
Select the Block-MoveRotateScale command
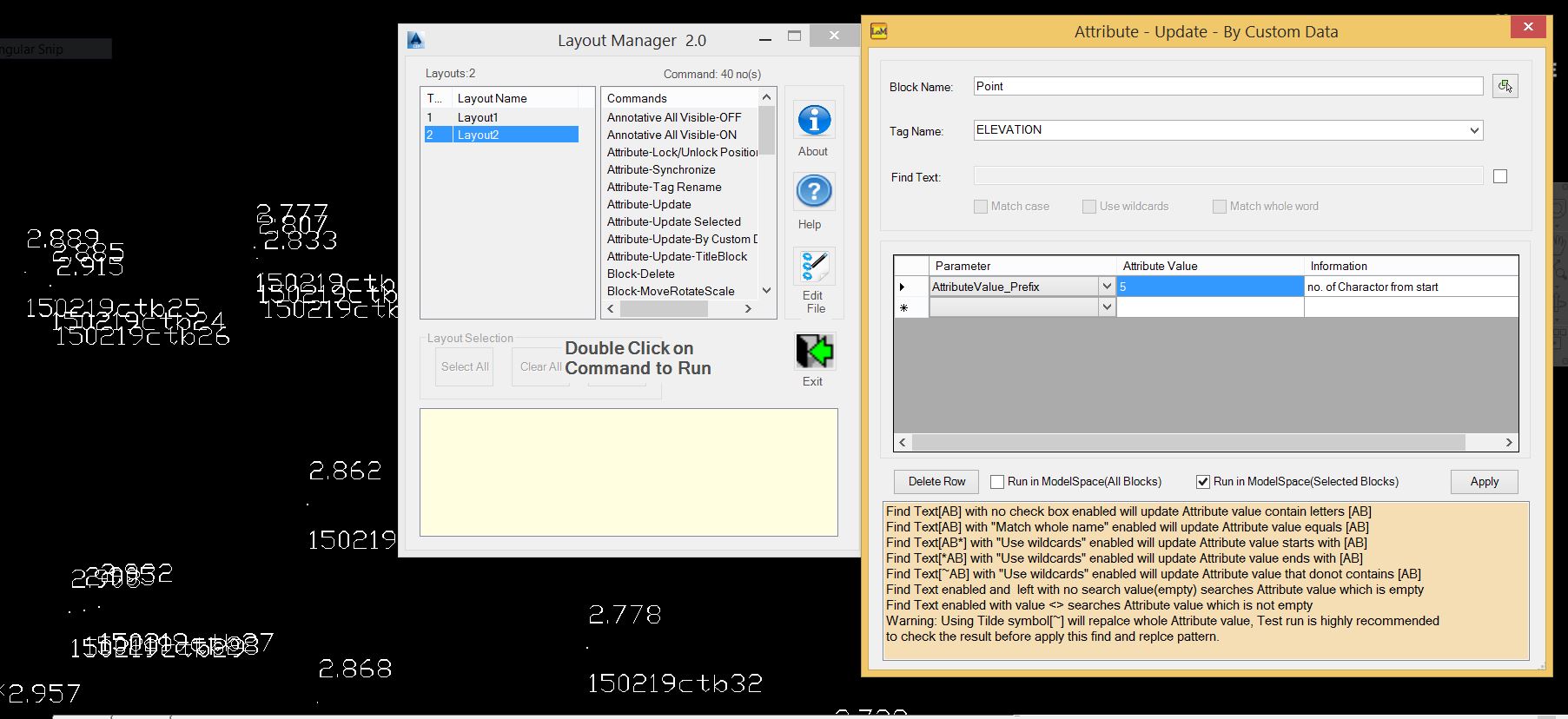[x=671, y=291]
